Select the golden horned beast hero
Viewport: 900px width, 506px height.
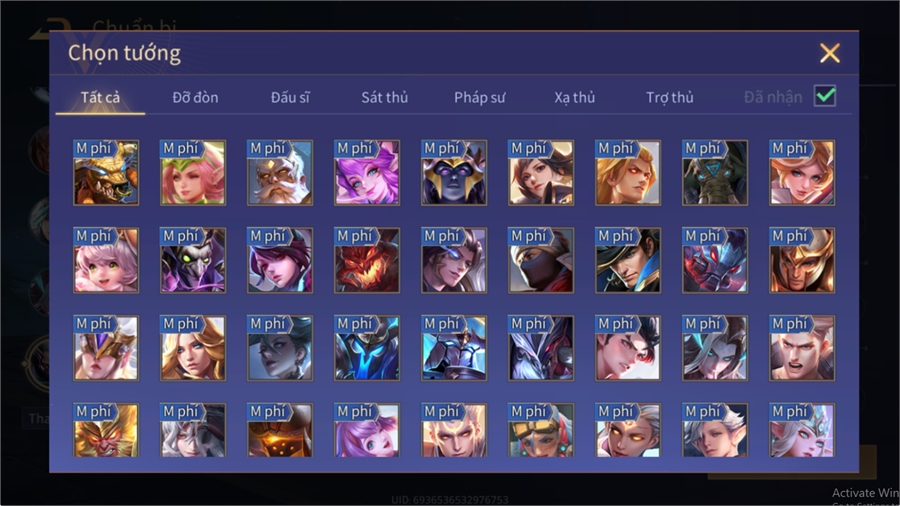(106, 173)
